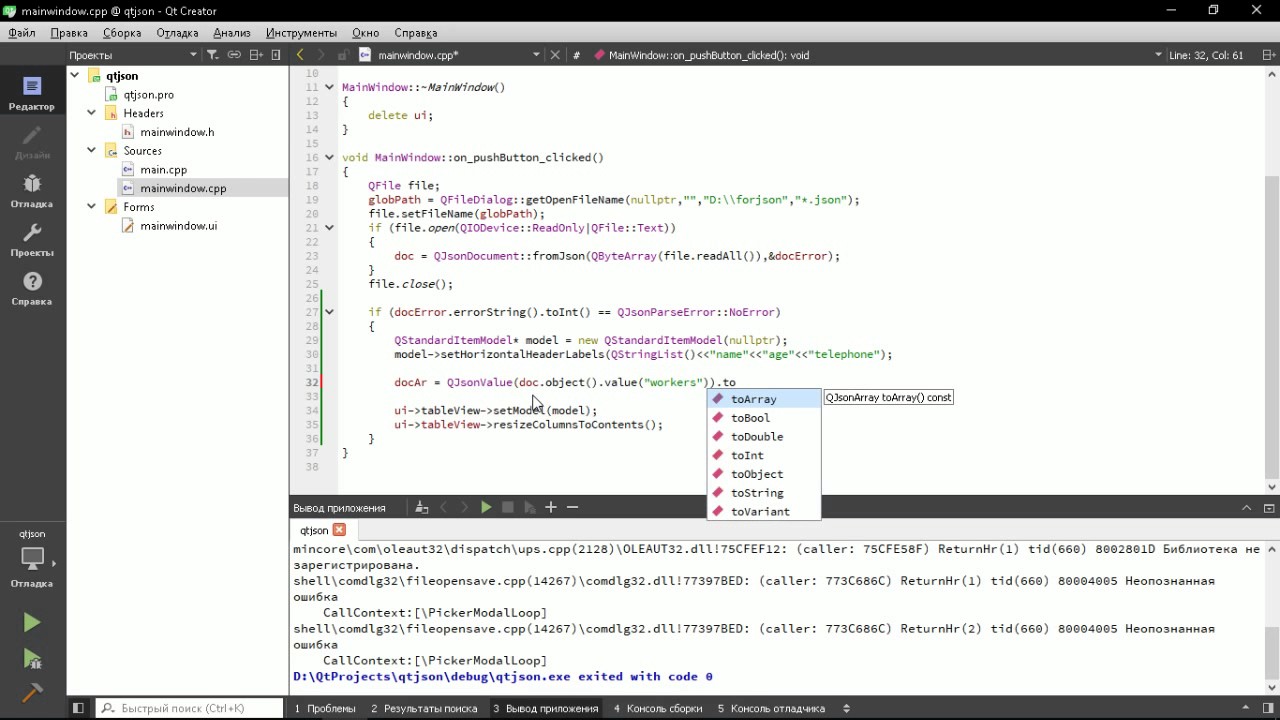Attach debugger icon in output pane toolbar

pyautogui.click(x=530, y=508)
